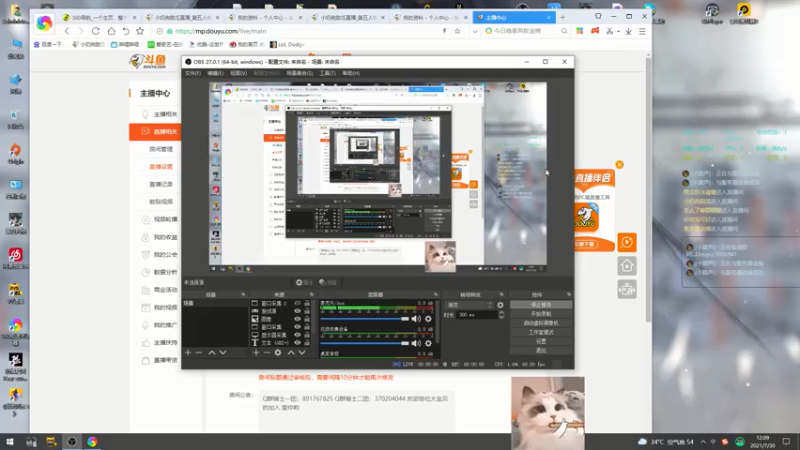Open 360 browser from taskbar
The width and height of the screenshot is (800, 450).
coord(92,441)
